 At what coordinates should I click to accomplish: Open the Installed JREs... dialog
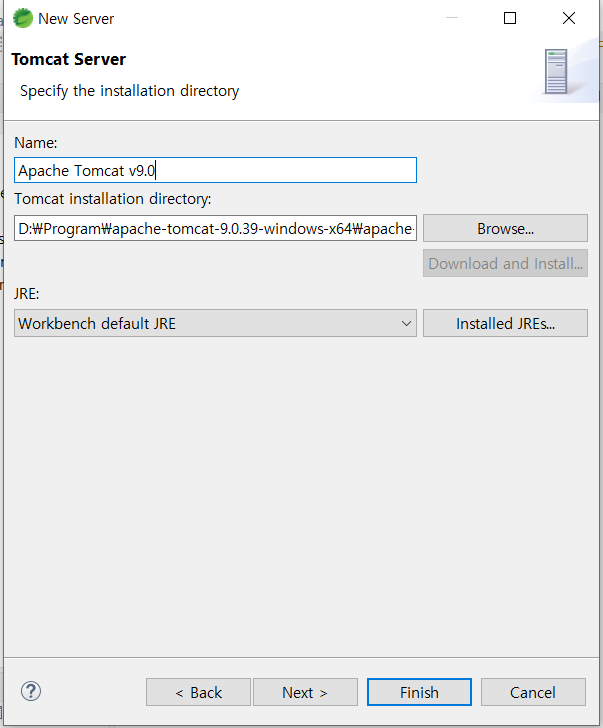coord(505,323)
